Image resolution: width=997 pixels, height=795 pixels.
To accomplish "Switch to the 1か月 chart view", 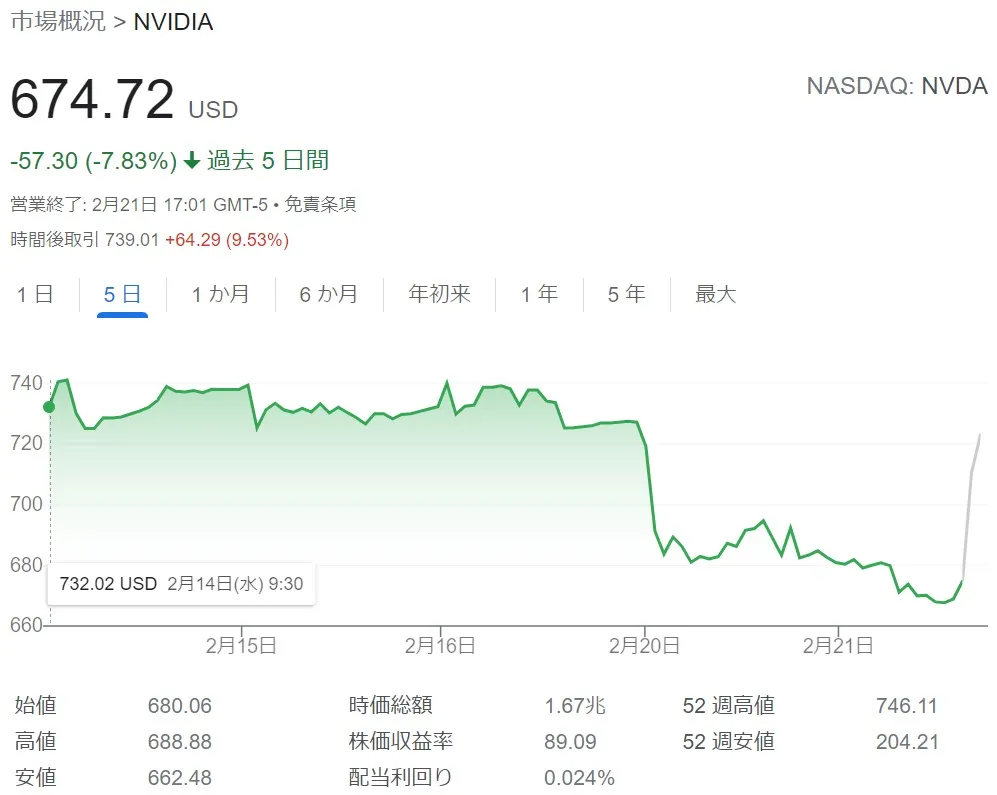I will [219, 294].
